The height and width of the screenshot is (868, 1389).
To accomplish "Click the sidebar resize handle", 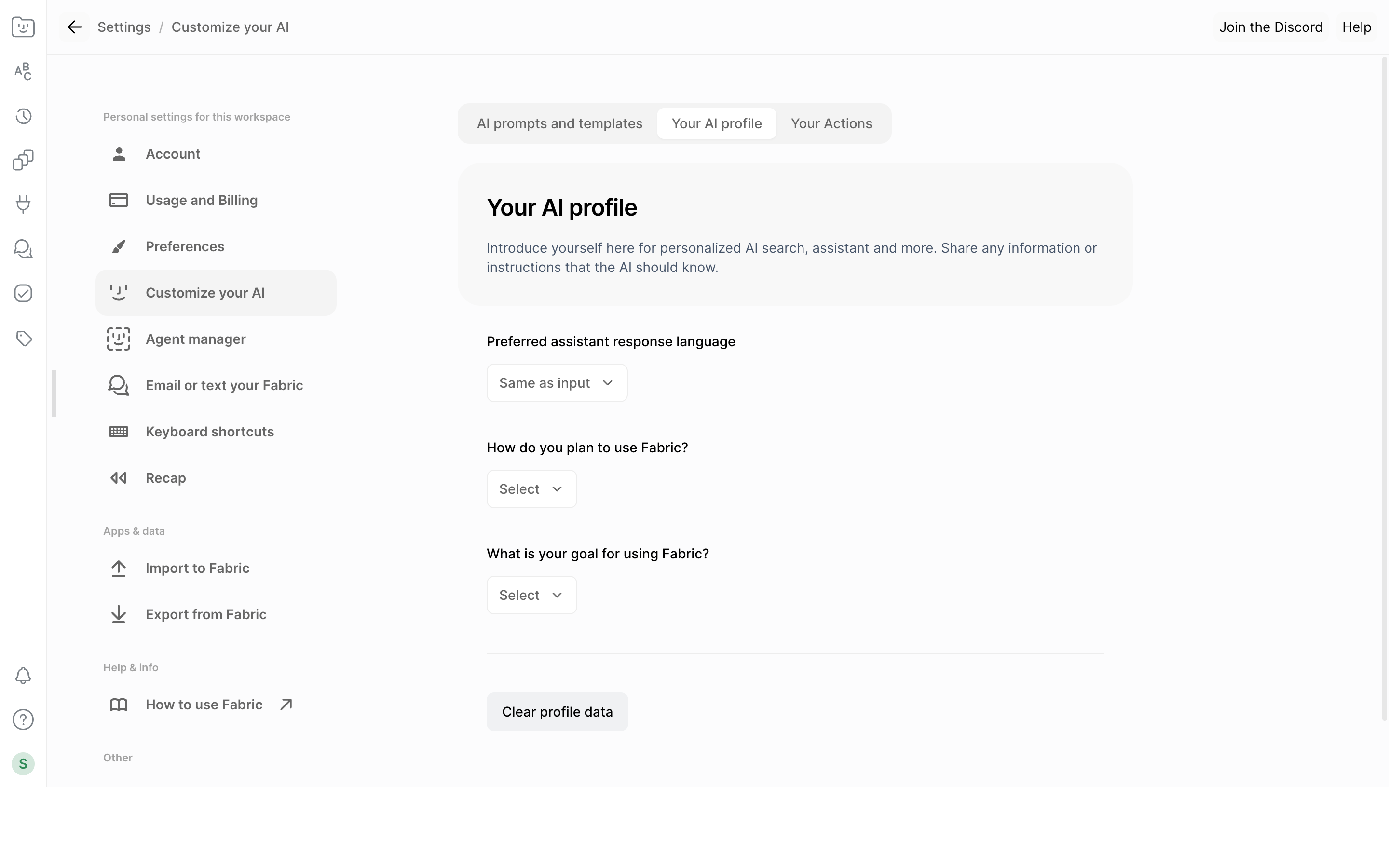I will pyautogui.click(x=54, y=394).
